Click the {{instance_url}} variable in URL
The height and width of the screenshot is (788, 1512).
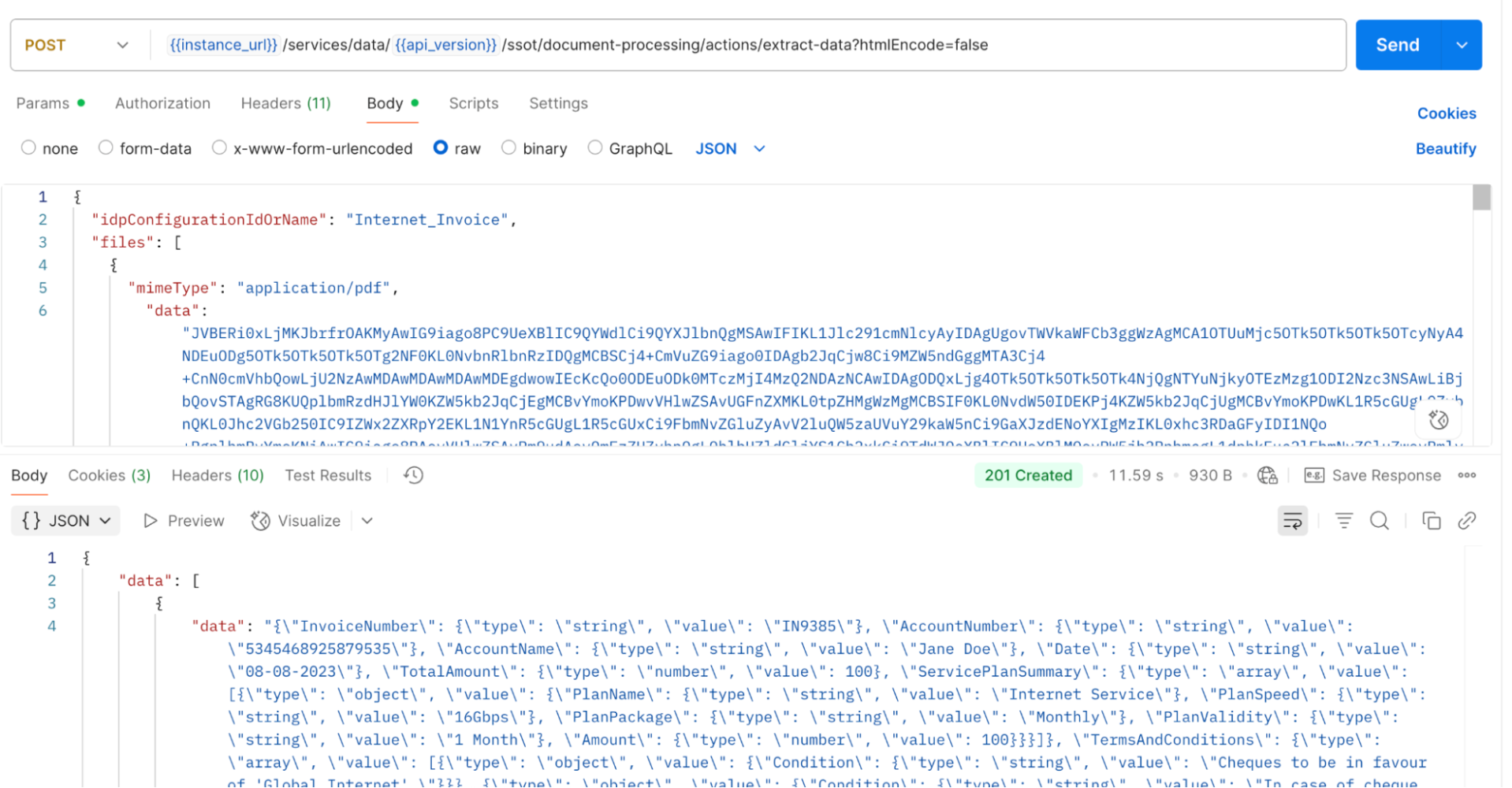click(x=224, y=45)
